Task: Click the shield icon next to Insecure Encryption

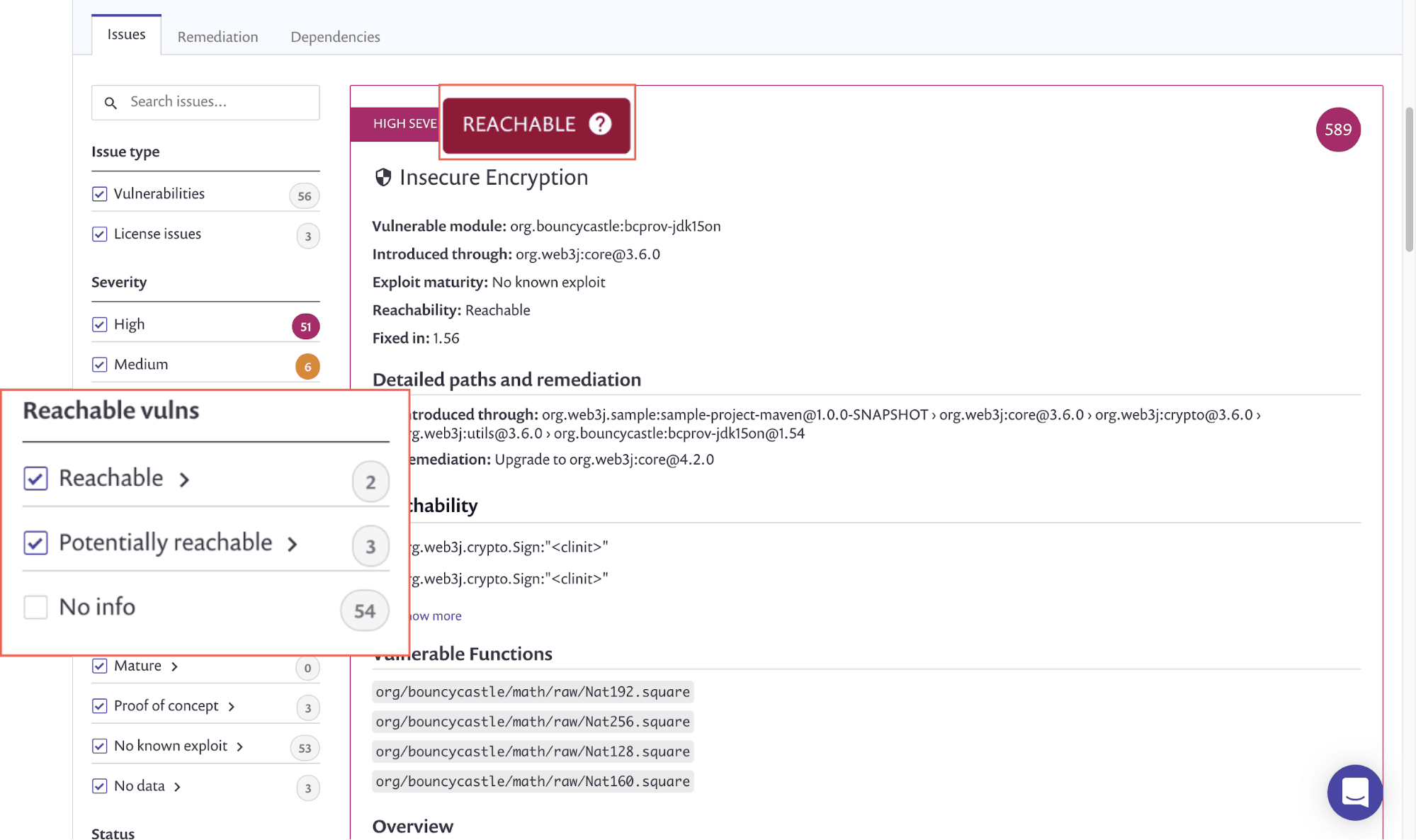Action: coord(382,177)
